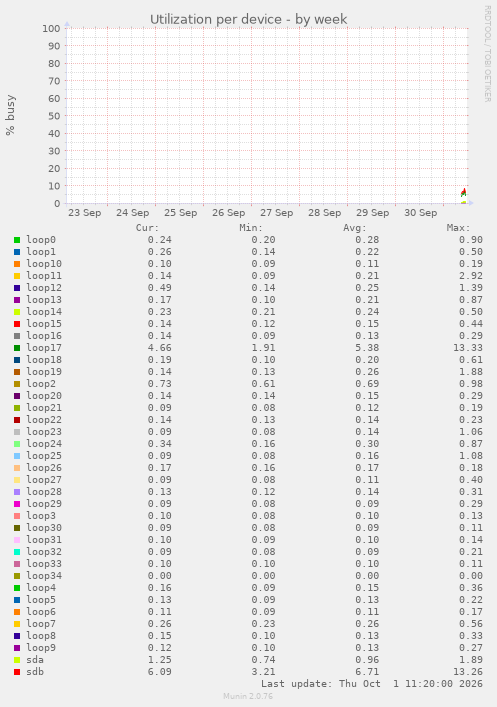Click the 'loop24' legend label
Image resolution: width=497 pixels, height=707 pixels.
(44, 444)
